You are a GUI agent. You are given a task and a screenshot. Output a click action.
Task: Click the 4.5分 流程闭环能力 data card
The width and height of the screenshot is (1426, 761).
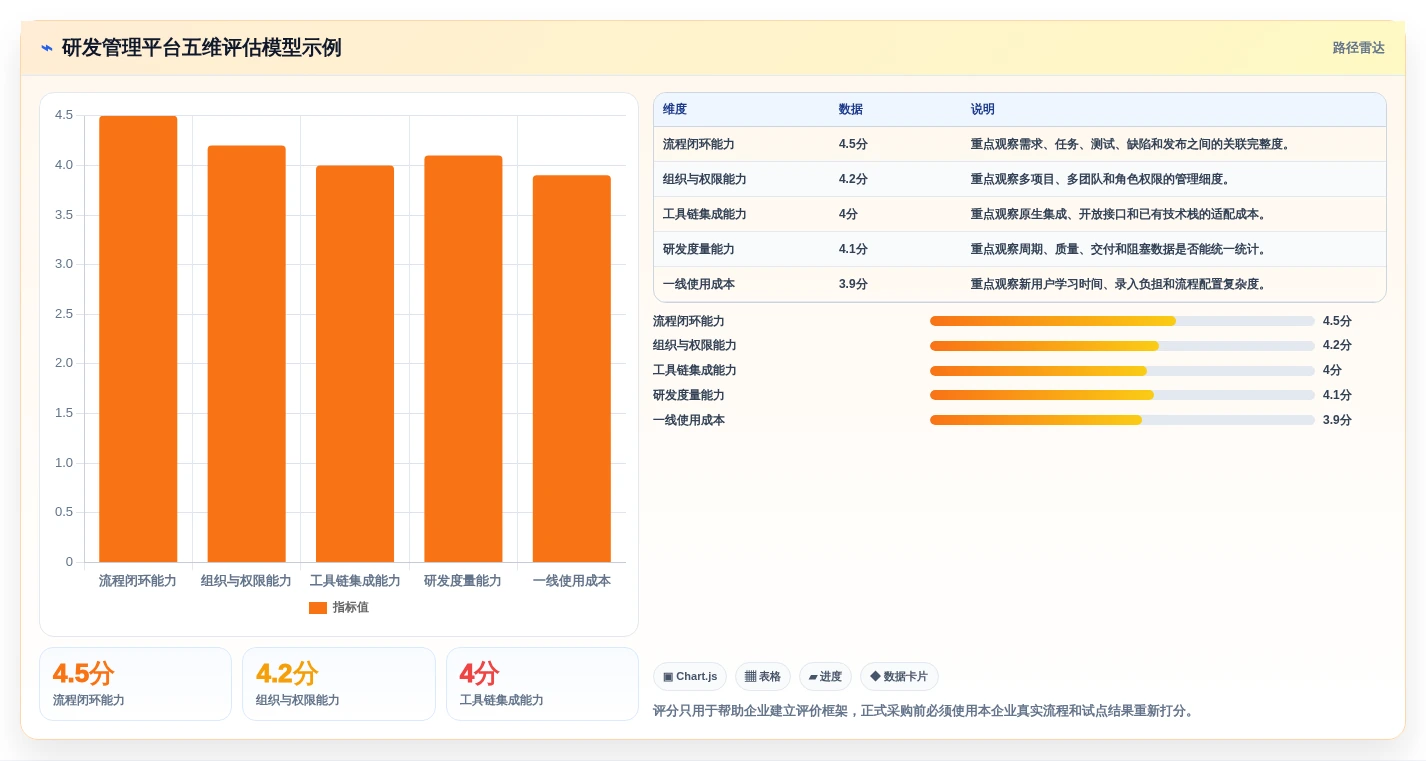point(135,684)
